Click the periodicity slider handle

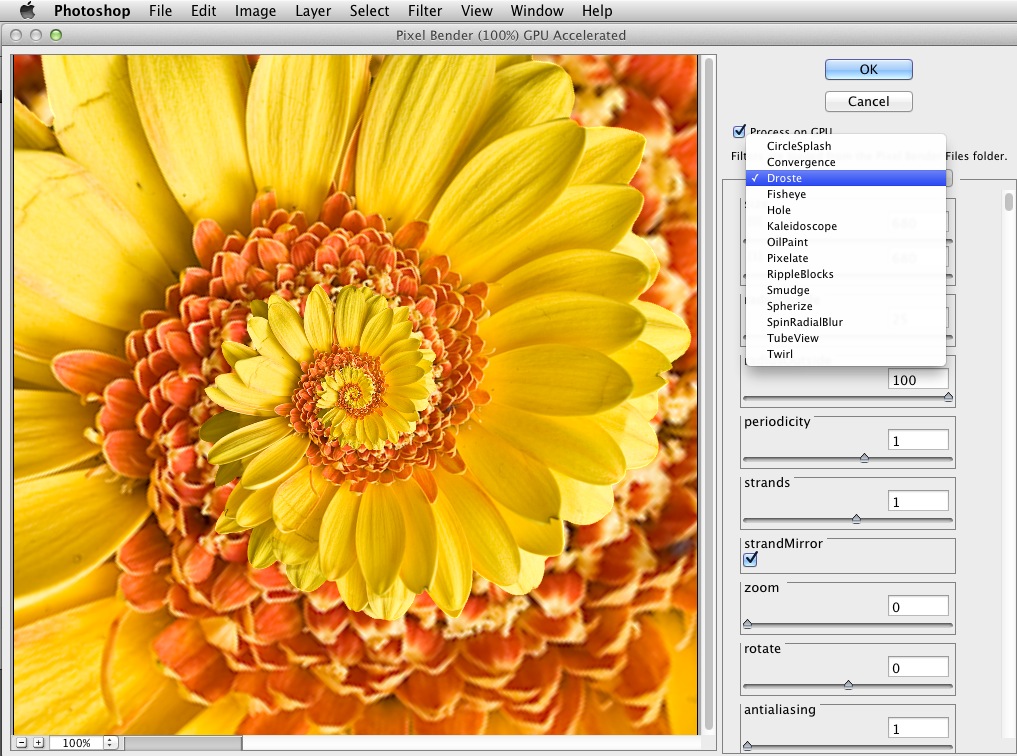tap(864, 458)
